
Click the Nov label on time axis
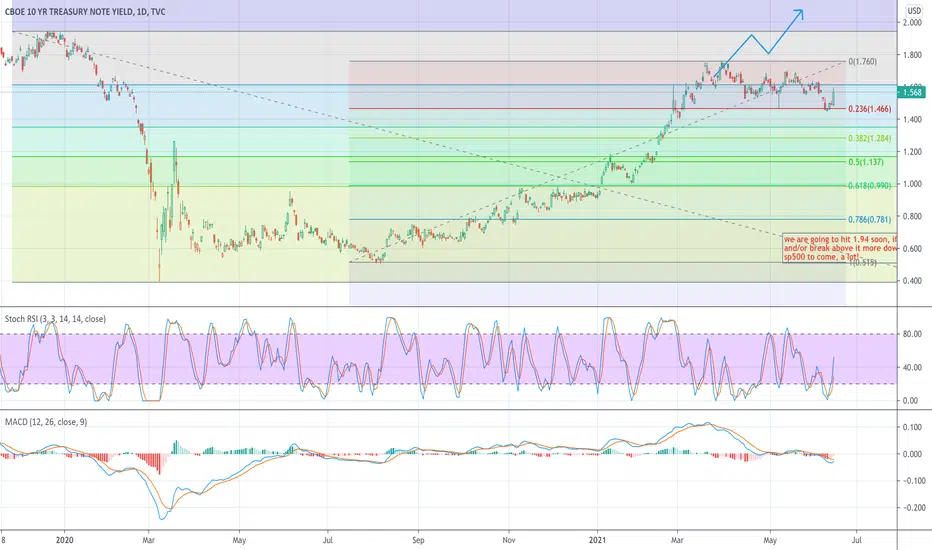(x=509, y=540)
